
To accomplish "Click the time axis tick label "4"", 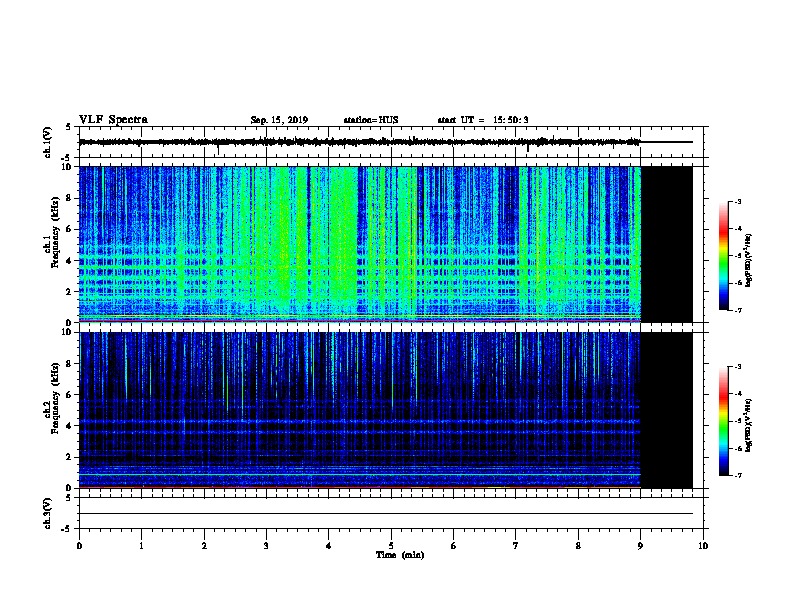I will pyautogui.click(x=329, y=546).
